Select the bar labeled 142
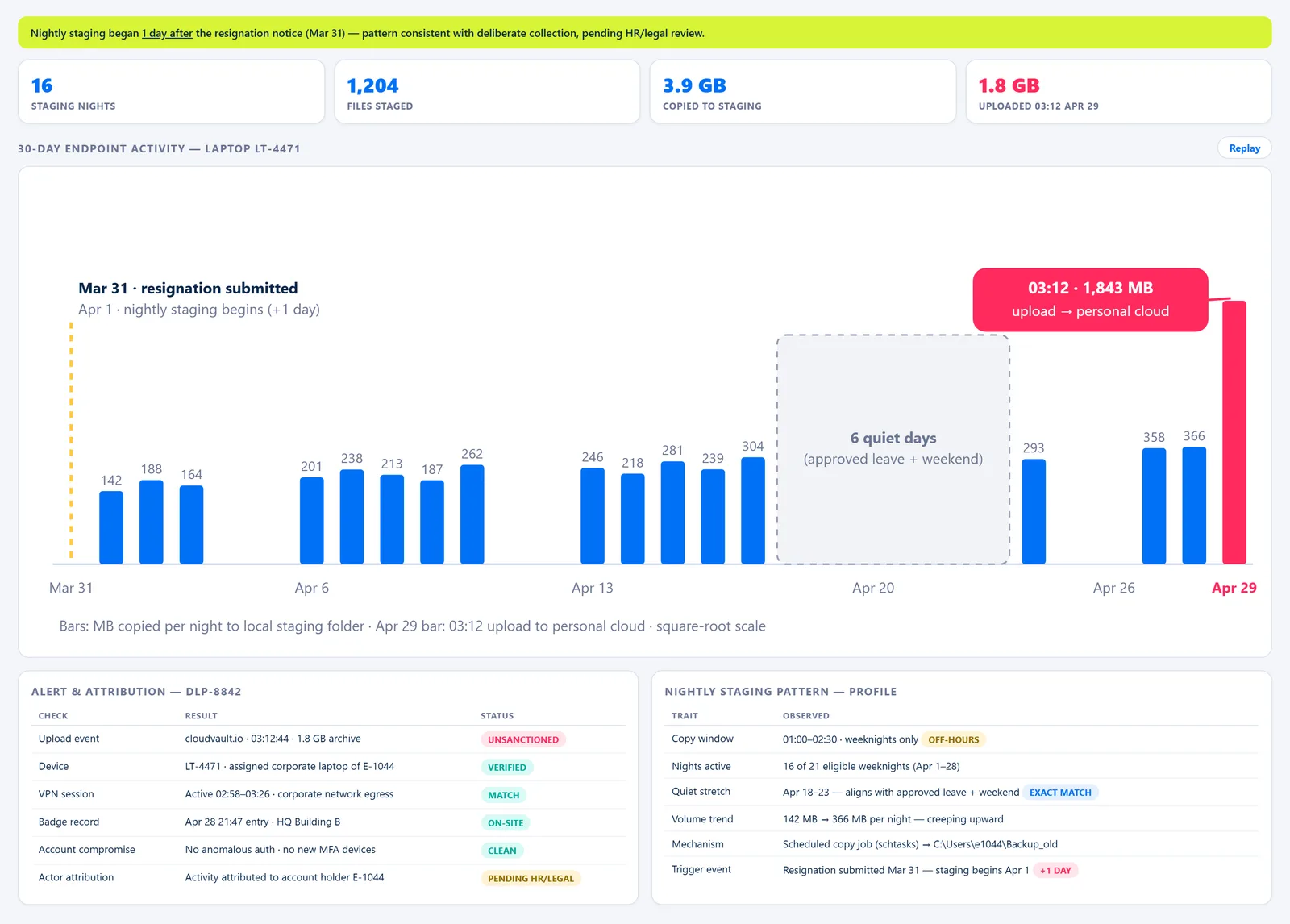The height and width of the screenshot is (924, 1290). [x=111, y=527]
